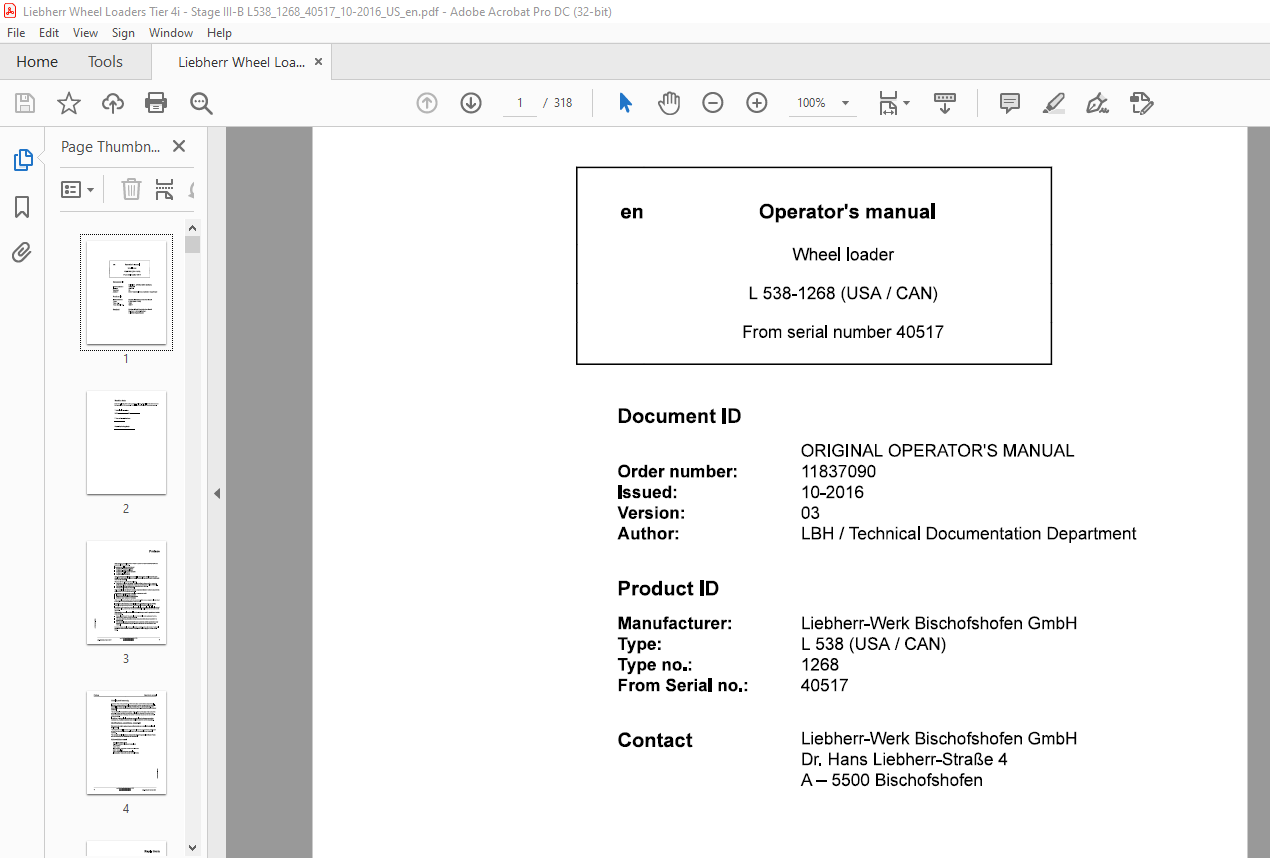Click the Acrobat PDF icon in title bar
1270x858 pixels.
[11, 11]
